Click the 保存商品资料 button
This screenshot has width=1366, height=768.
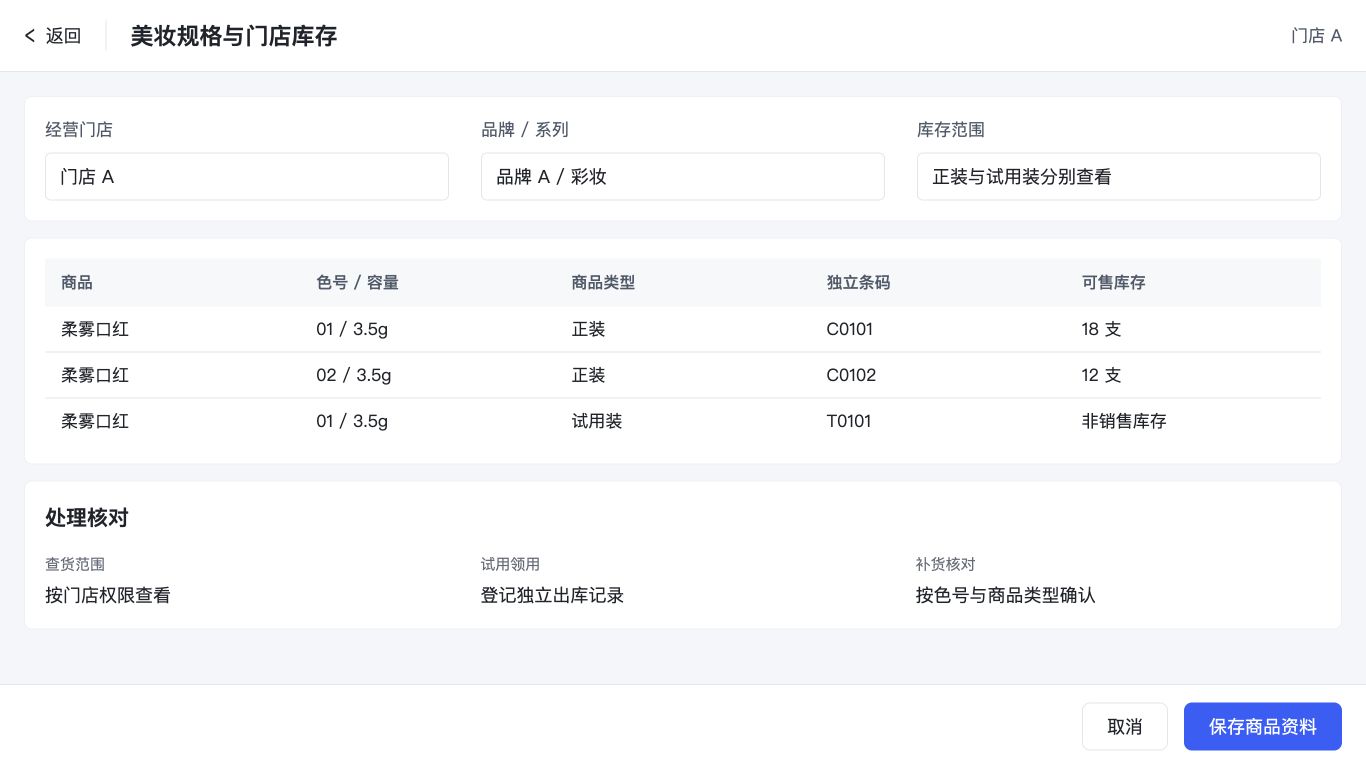1263,726
